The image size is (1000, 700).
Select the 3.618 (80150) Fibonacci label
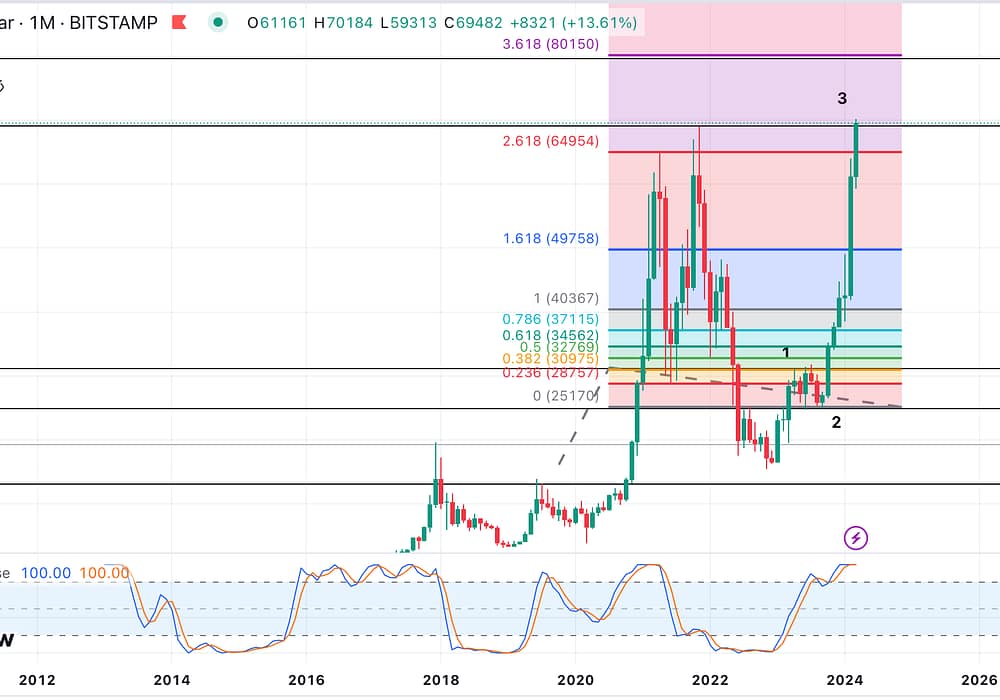coord(549,45)
